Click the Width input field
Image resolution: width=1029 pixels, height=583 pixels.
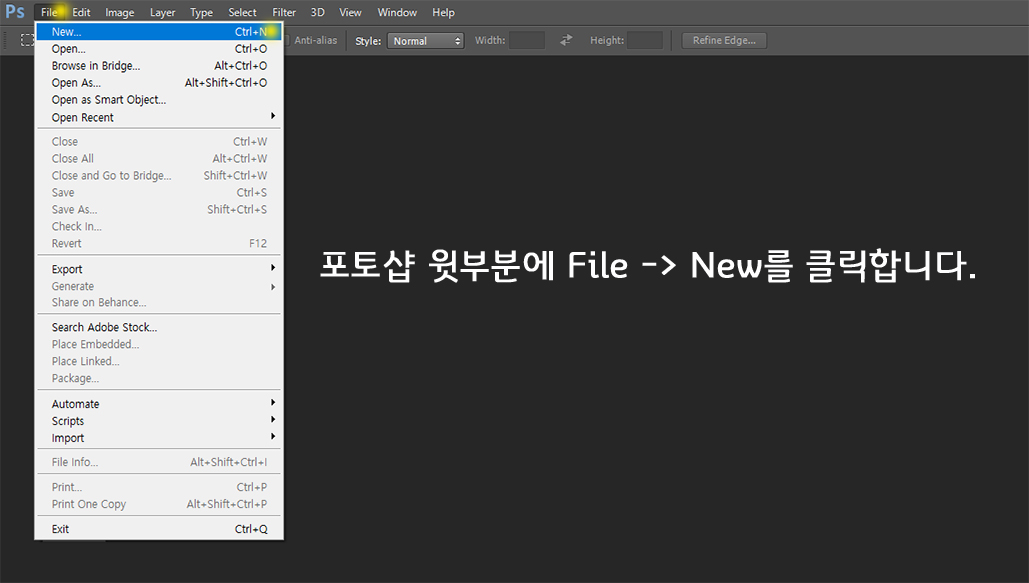click(527, 40)
